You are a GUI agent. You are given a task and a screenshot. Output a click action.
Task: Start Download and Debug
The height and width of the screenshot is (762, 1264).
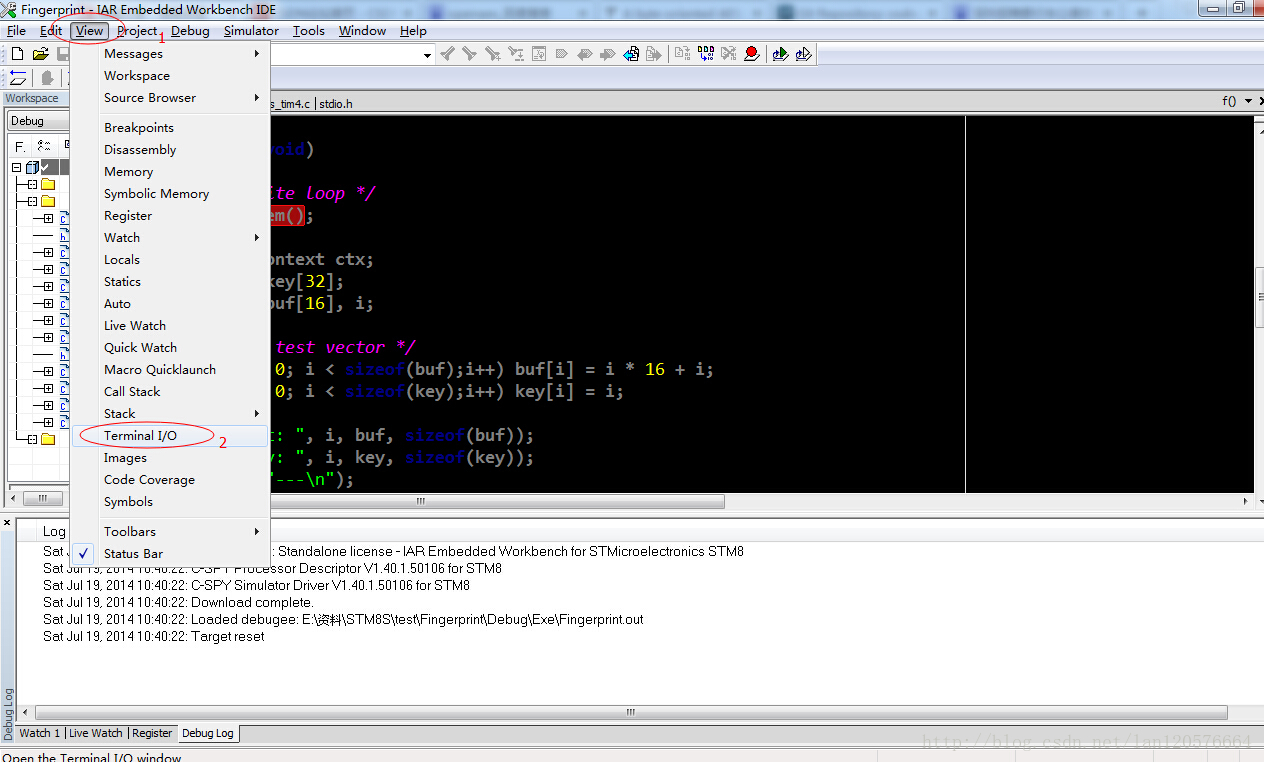[780, 54]
